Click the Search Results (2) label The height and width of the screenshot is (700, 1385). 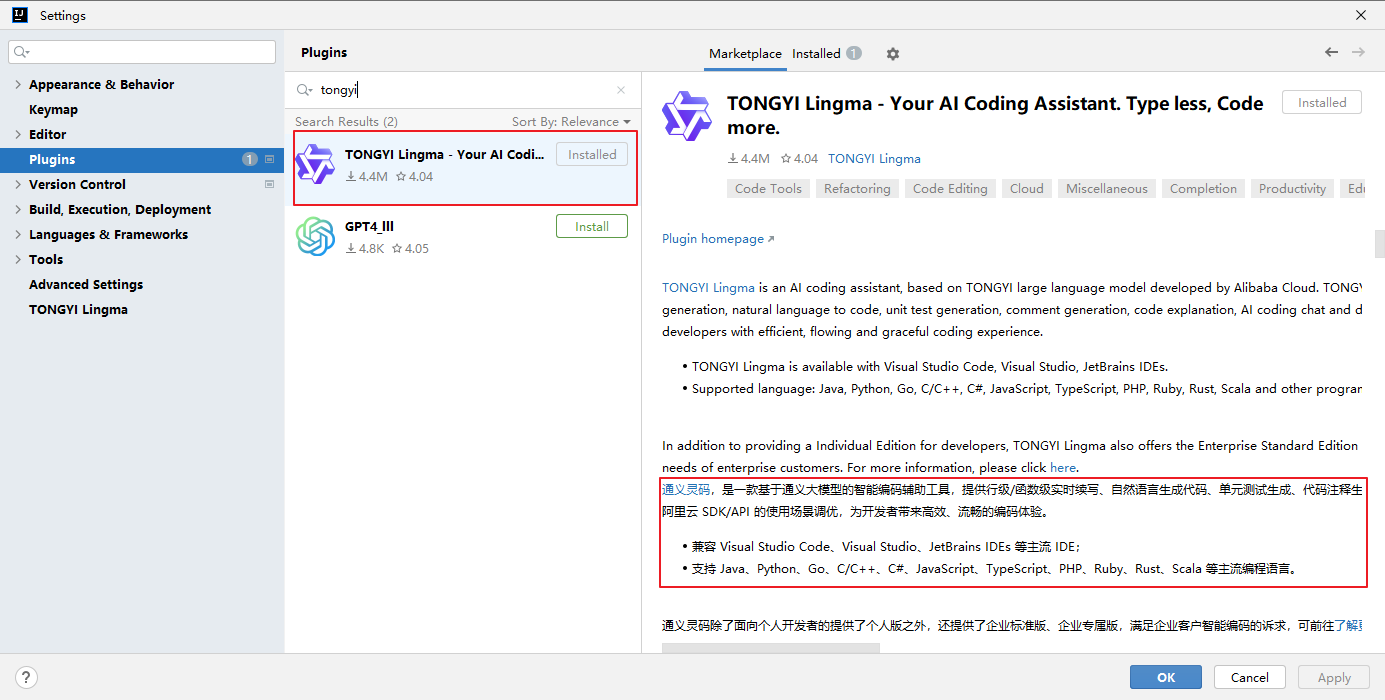[346, 122]
